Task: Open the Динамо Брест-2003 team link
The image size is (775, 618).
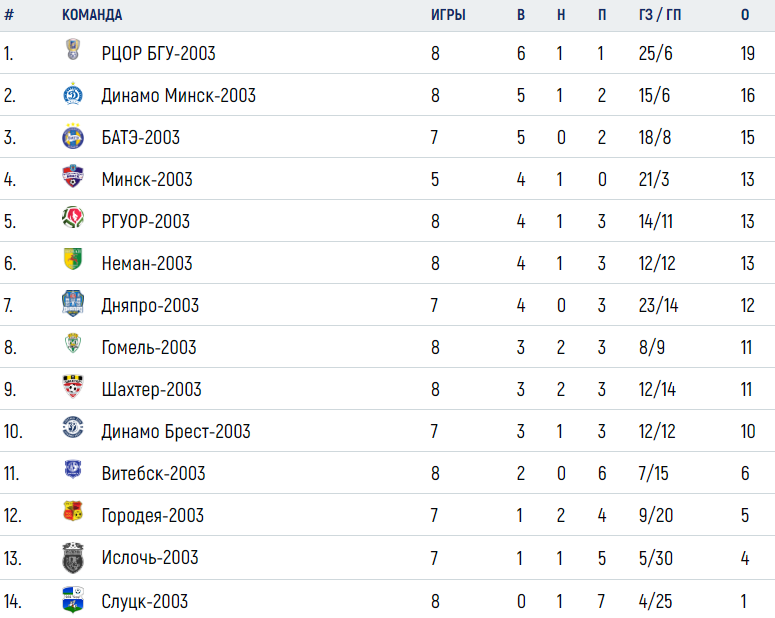Action: tap(176, 432)
